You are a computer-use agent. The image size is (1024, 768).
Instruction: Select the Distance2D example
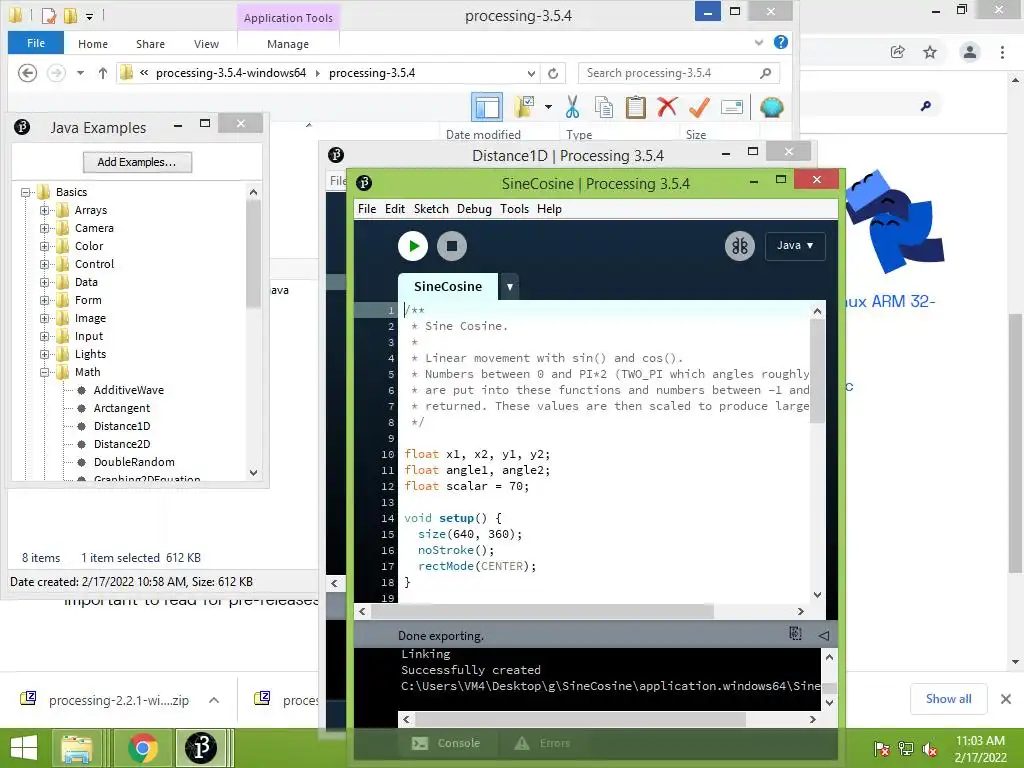click(121, 444)
